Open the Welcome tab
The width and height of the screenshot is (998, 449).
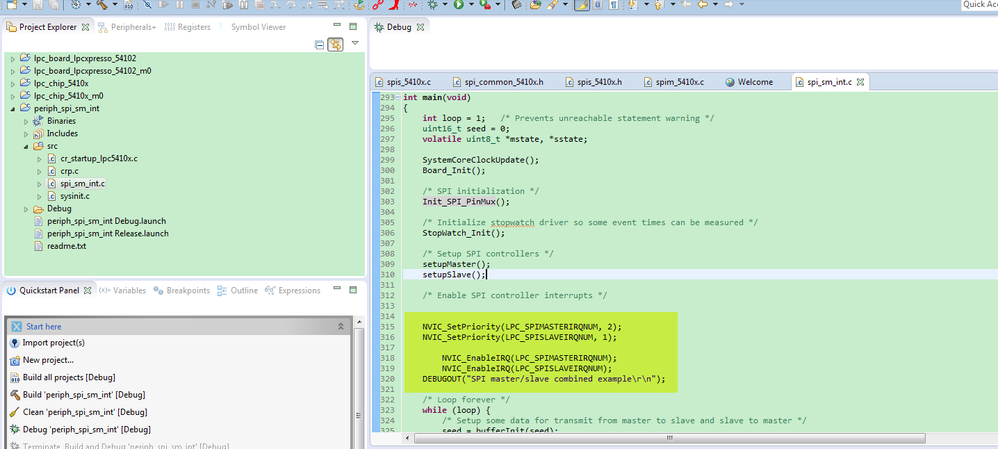point(749,82)
